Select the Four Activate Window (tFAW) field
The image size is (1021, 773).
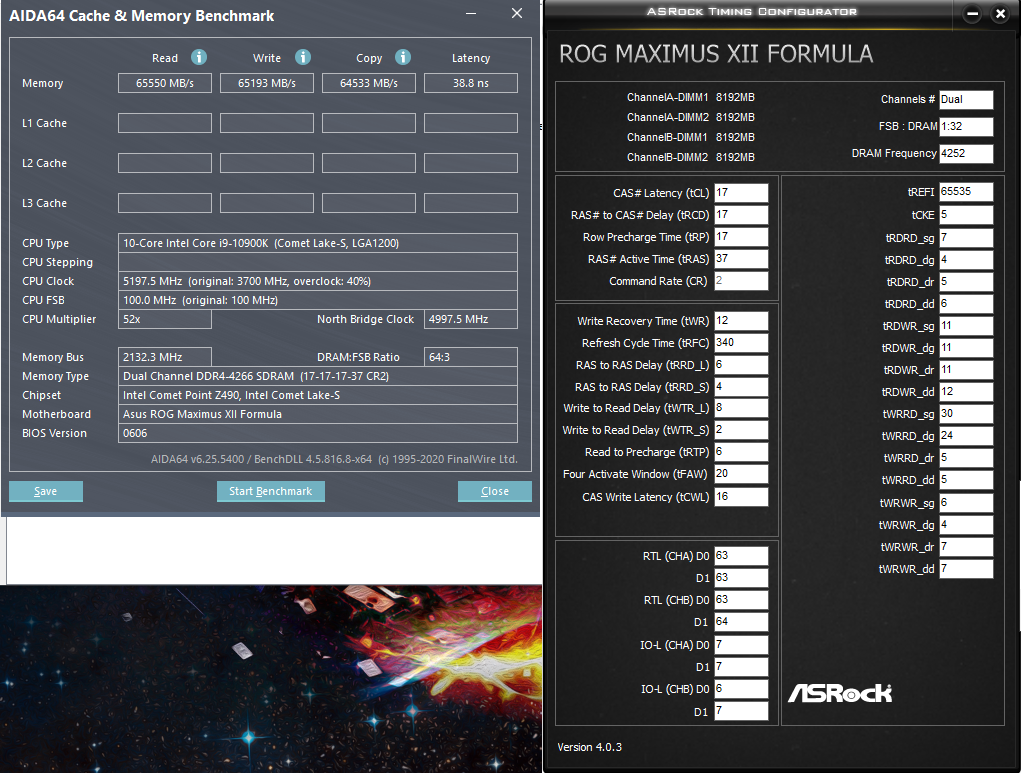pyautogui.click(x=741, y=474)
